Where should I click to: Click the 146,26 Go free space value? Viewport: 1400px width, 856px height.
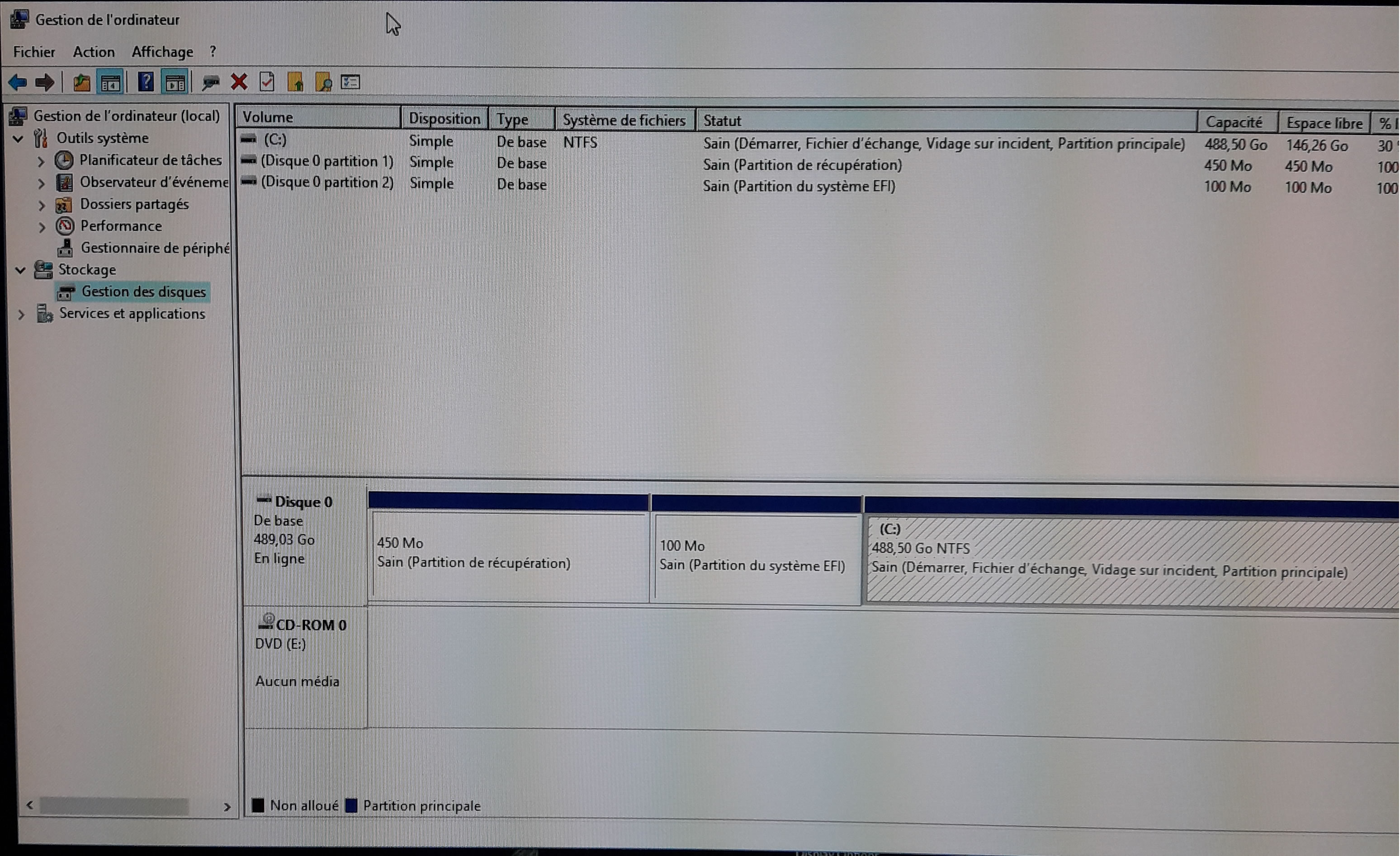click(x=1316, y=146)
